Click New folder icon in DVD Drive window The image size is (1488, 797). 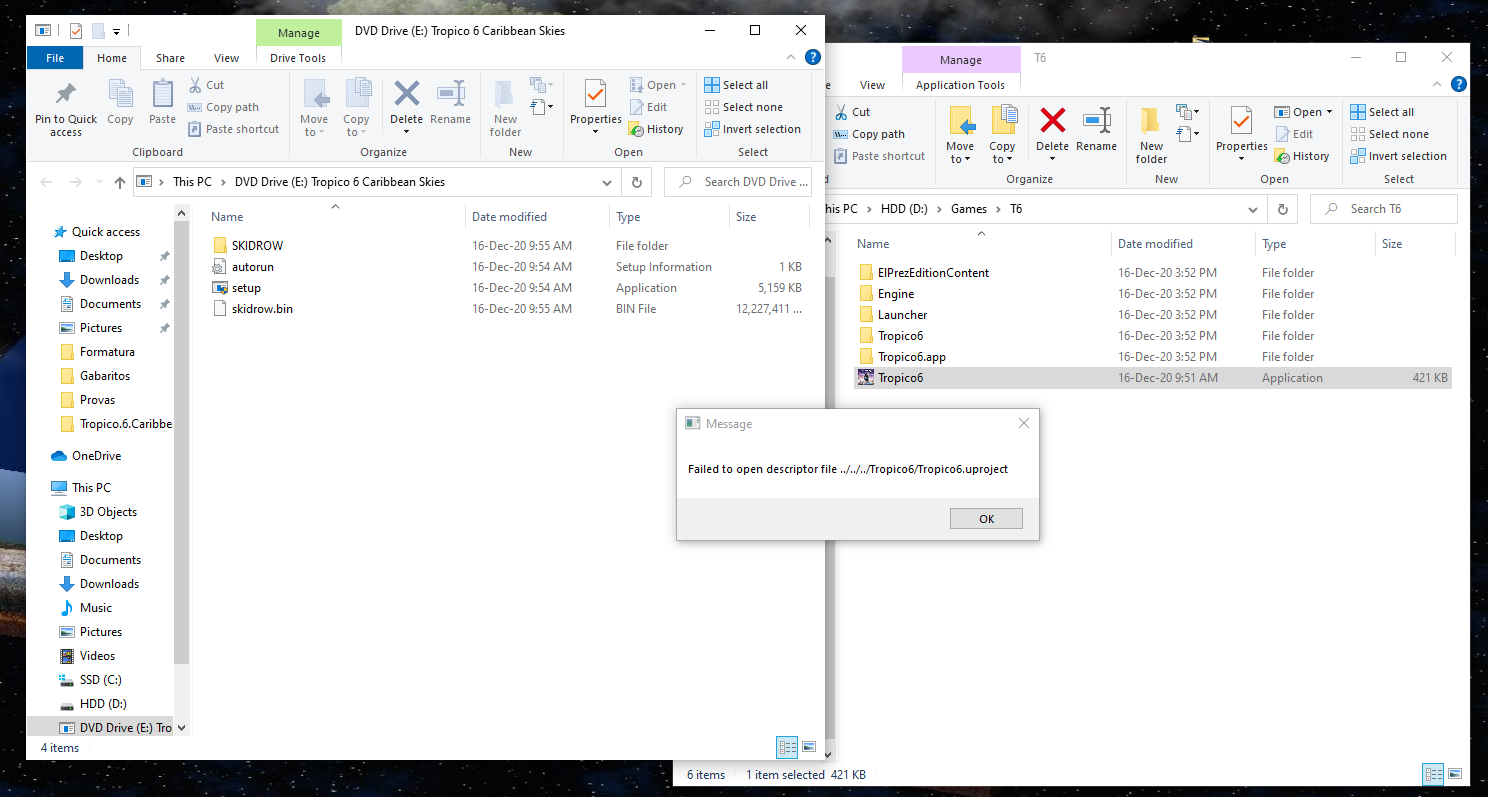point(505,108)
